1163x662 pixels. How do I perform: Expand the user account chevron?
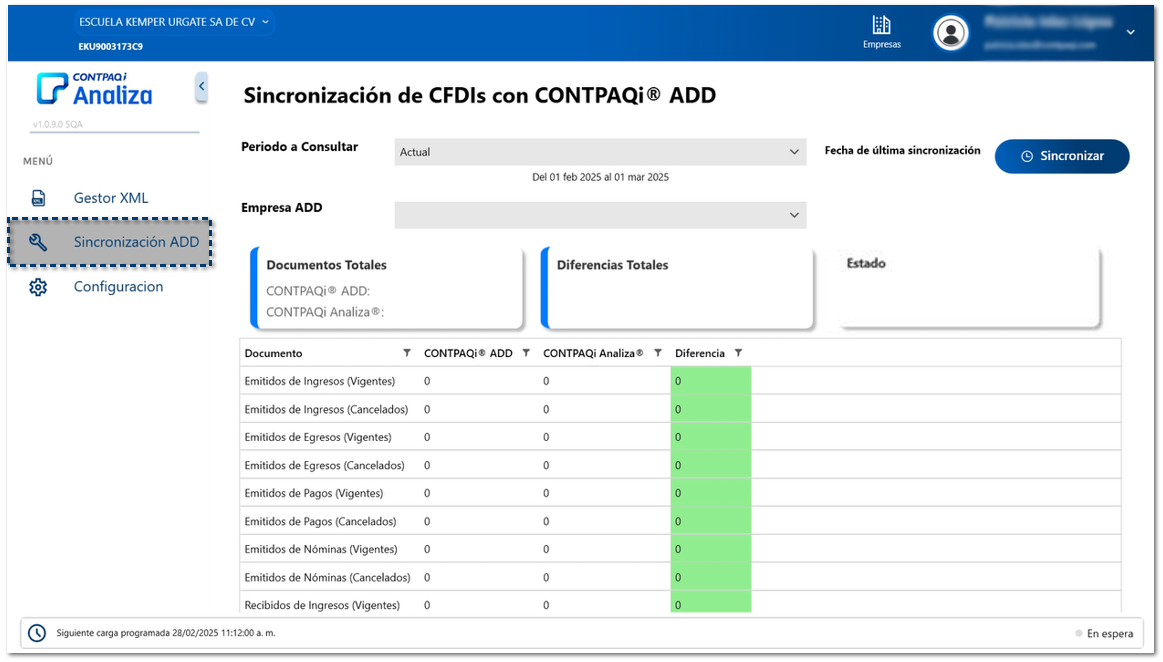click(1130, 32)
